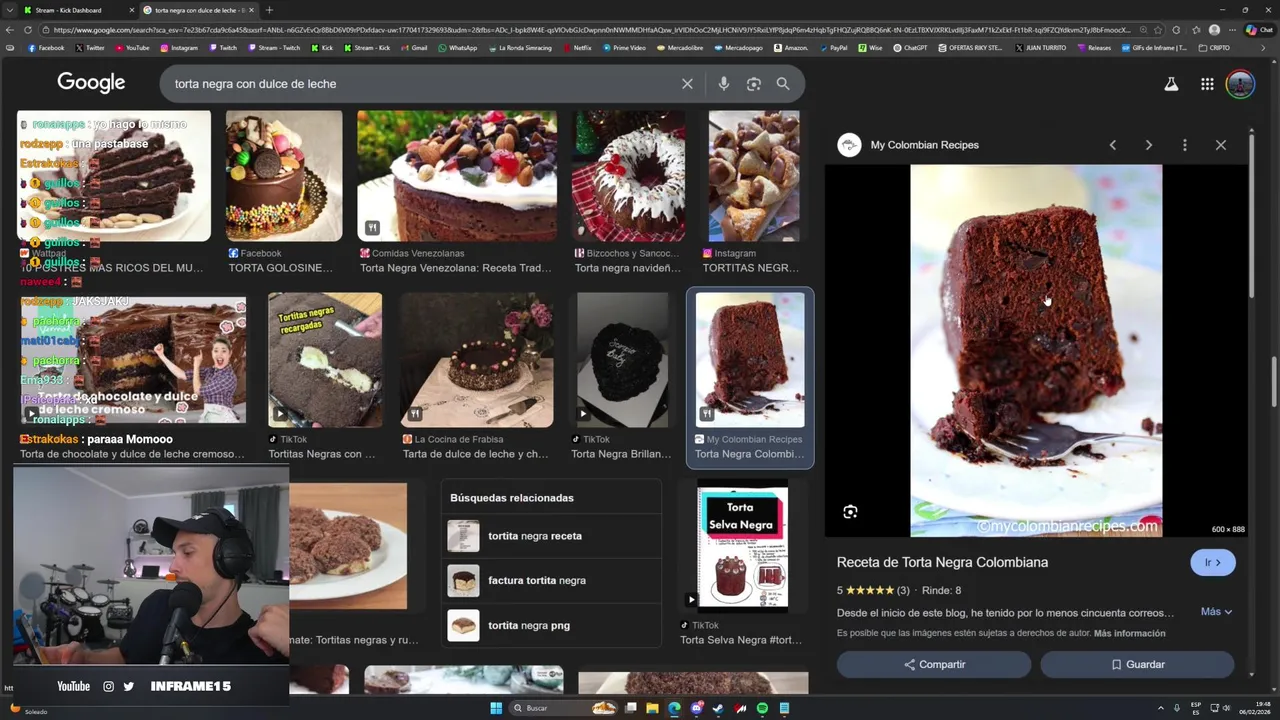Close the image preview panel
This screenshot has width=1280, height=720.
(x=1220, y=145)
